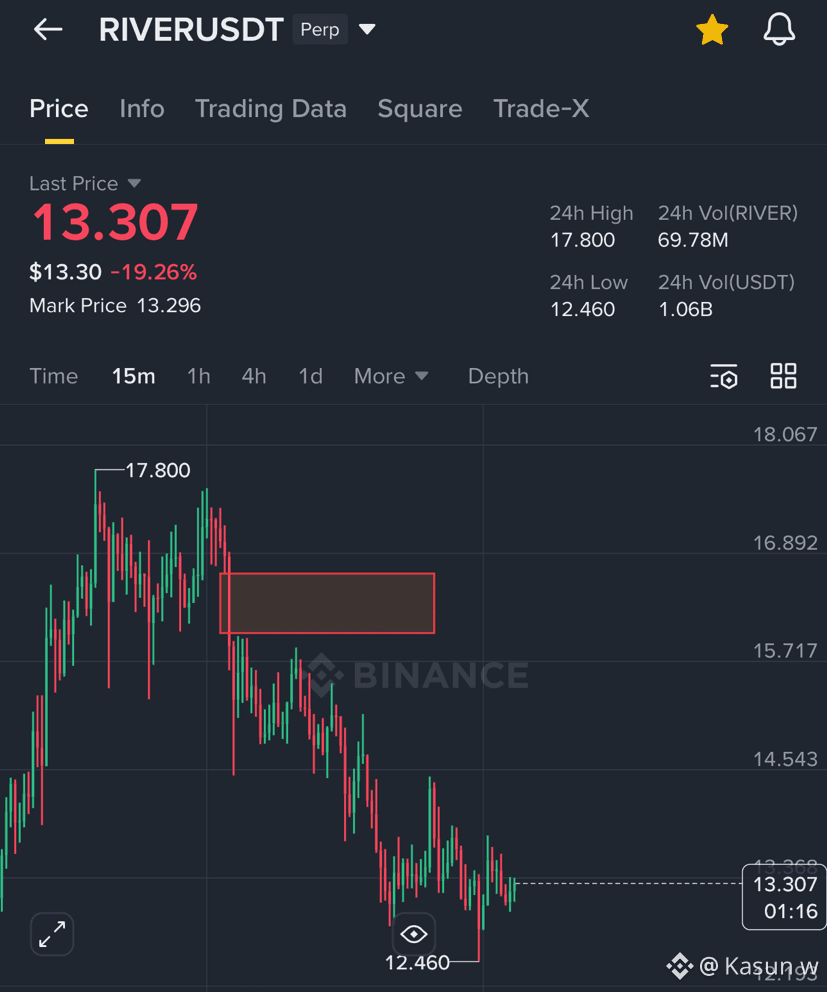This screenshot has height=992, width=827.
Task: Click the 24h Vol(RIVER) value 69.78M
Action: tap(693, 240)
